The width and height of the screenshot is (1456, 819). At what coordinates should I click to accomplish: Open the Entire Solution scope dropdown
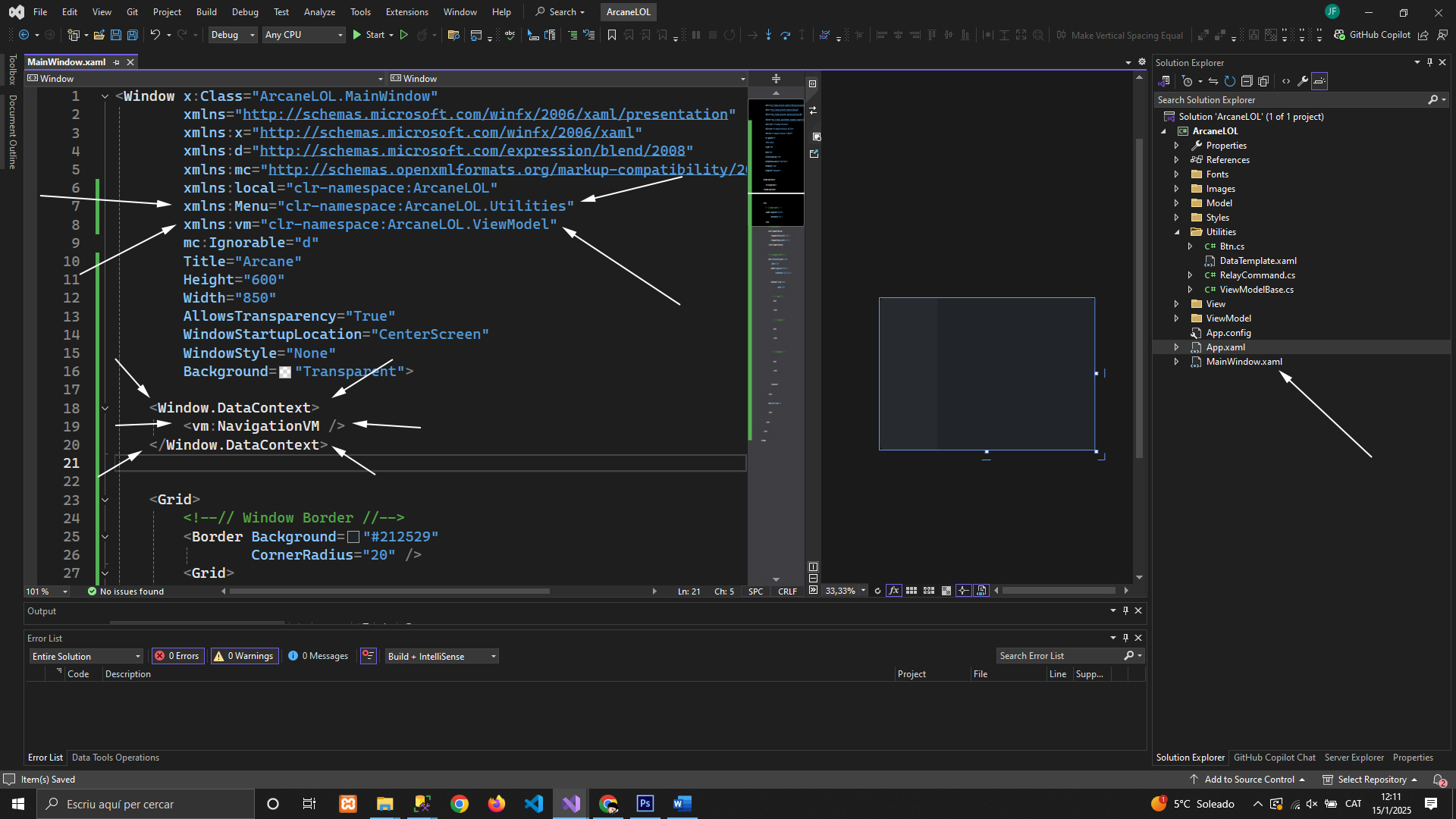86,656
